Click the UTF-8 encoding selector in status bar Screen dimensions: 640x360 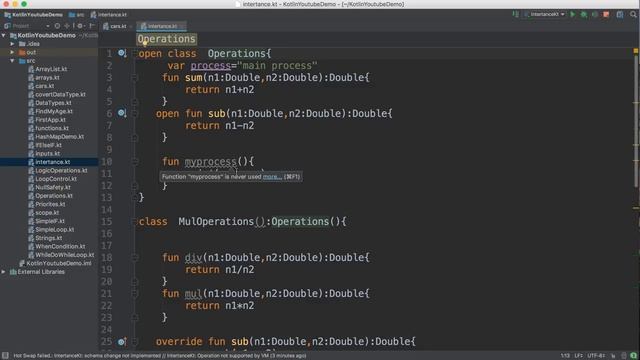click(x=596, y=356)
